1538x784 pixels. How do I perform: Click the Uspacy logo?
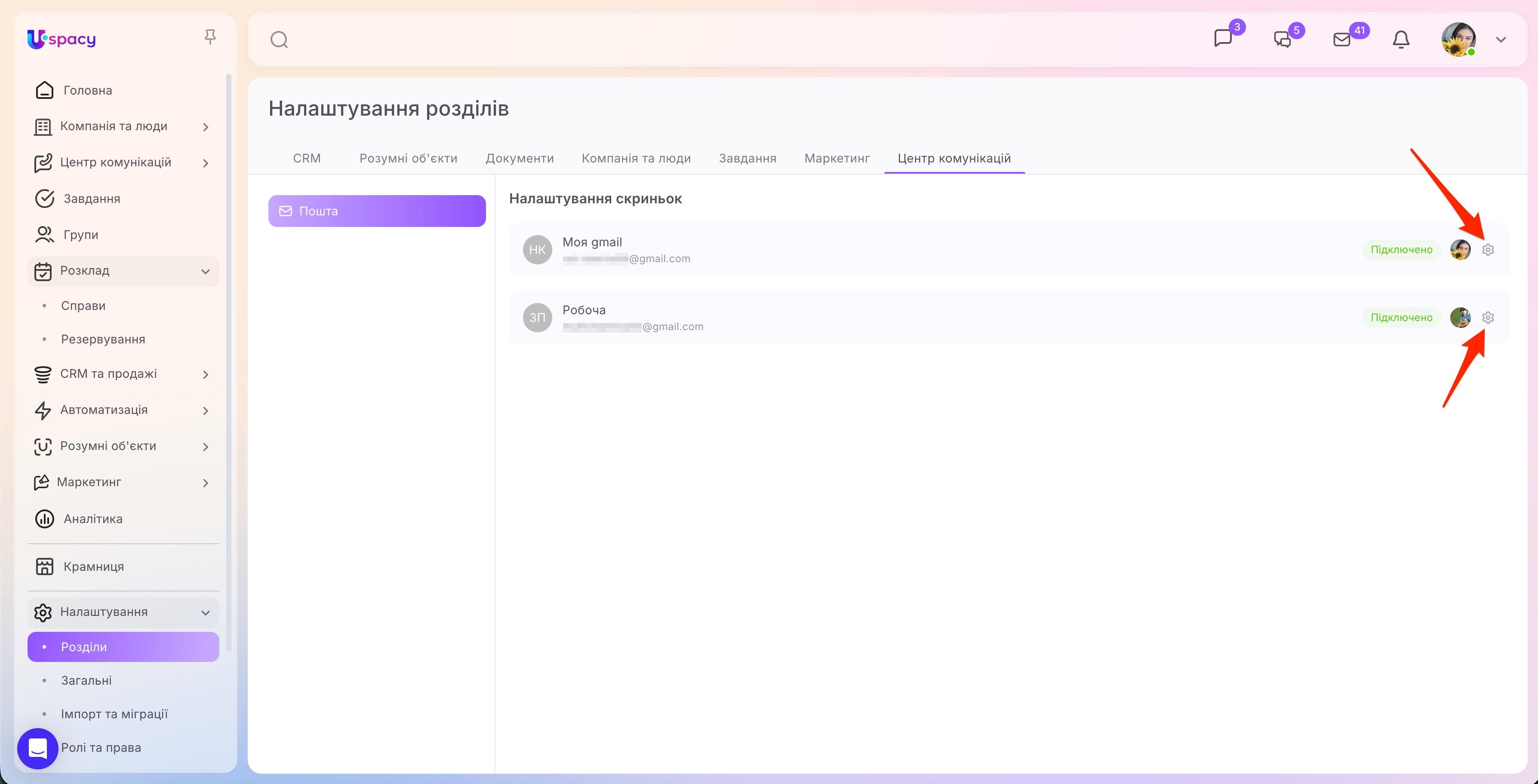[62, 40]
